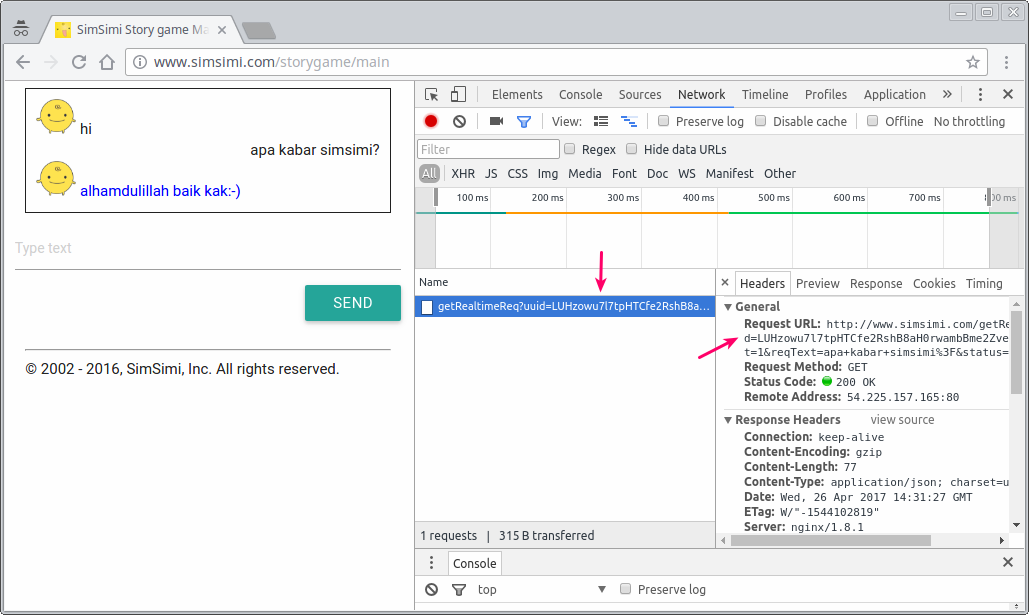This screenshot has width=1029, height=615.
Task: Click the view source link in Response Headers
Action: pos(902,419)
